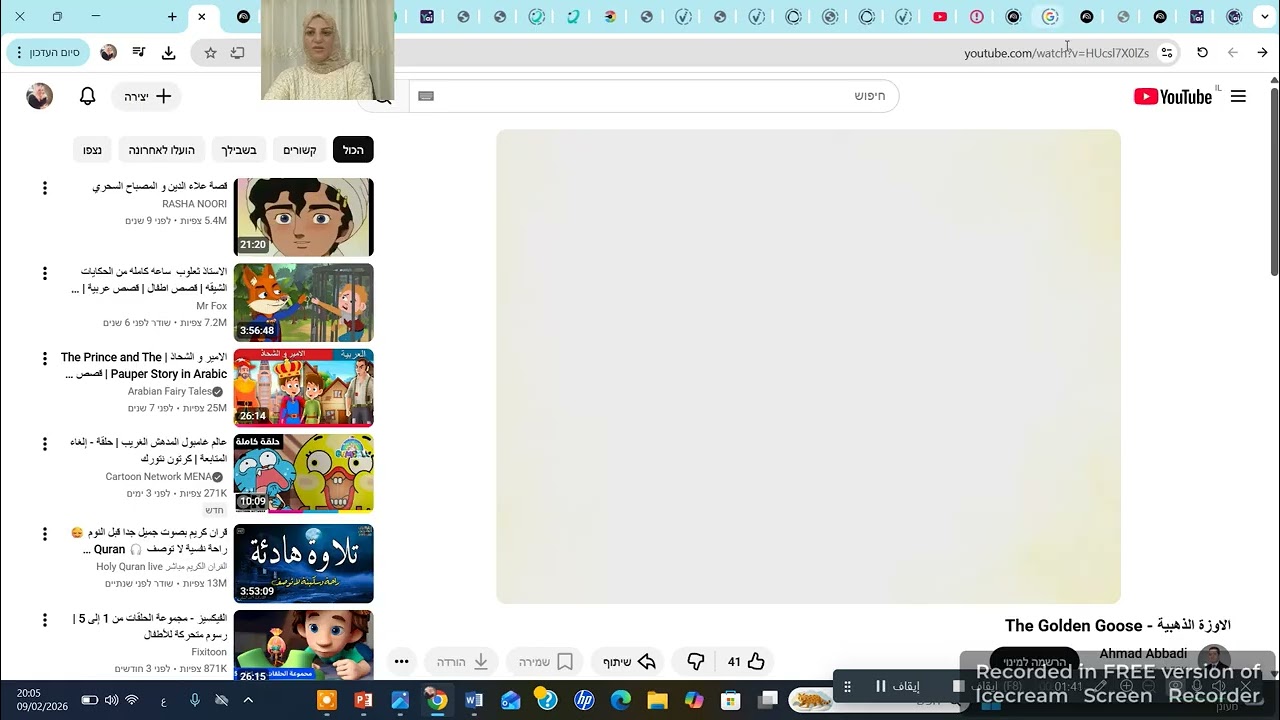This screenshot has height=720, width=1280.
Task: Open PowerPoint from the taskbar
Action: (363, 700)
